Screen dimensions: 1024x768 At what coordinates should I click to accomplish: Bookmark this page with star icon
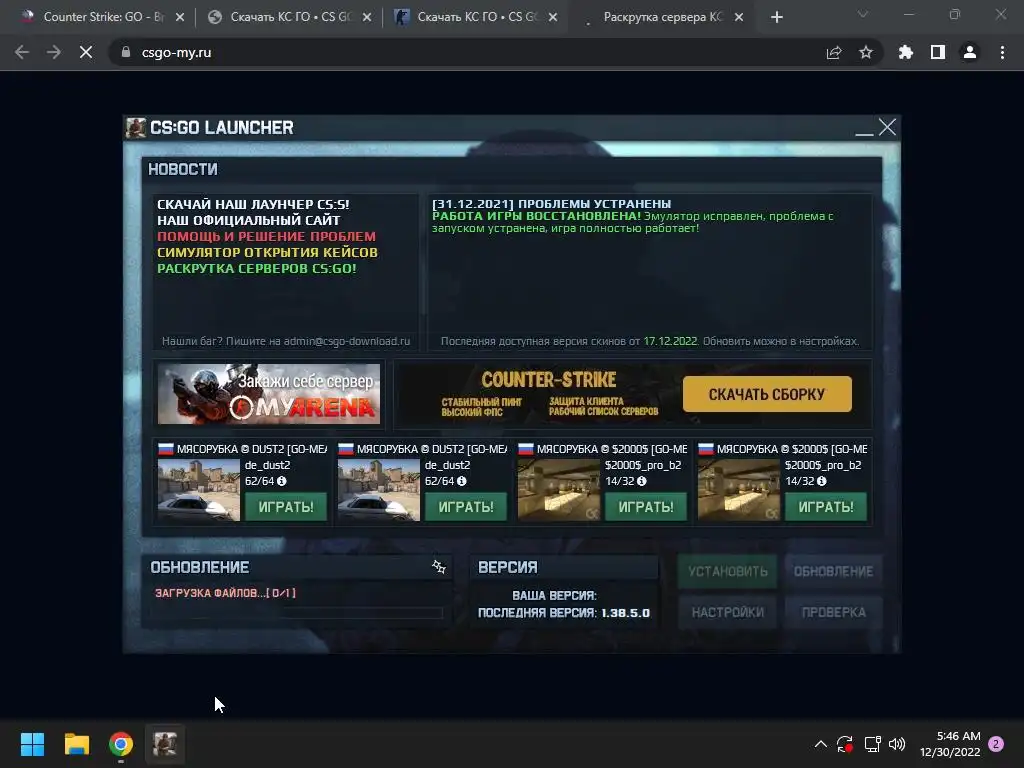click(866, 52)
